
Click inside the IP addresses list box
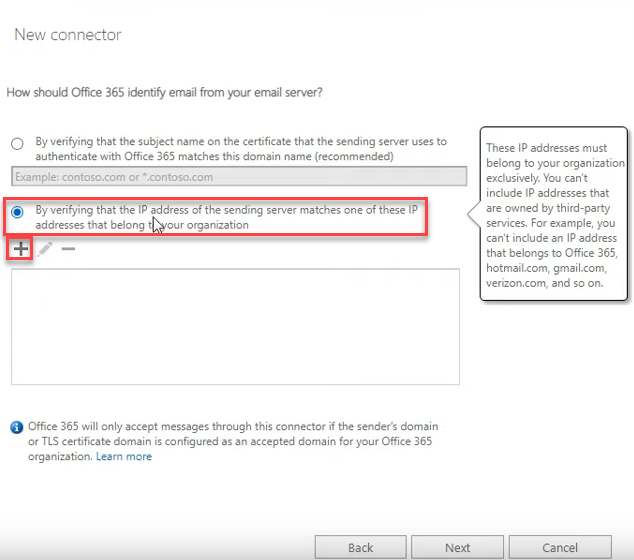coord(235,327)
